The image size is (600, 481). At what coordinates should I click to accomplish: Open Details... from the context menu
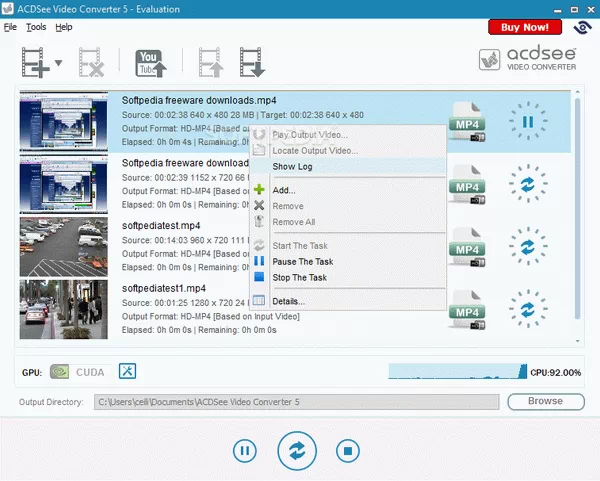[347, 301]
